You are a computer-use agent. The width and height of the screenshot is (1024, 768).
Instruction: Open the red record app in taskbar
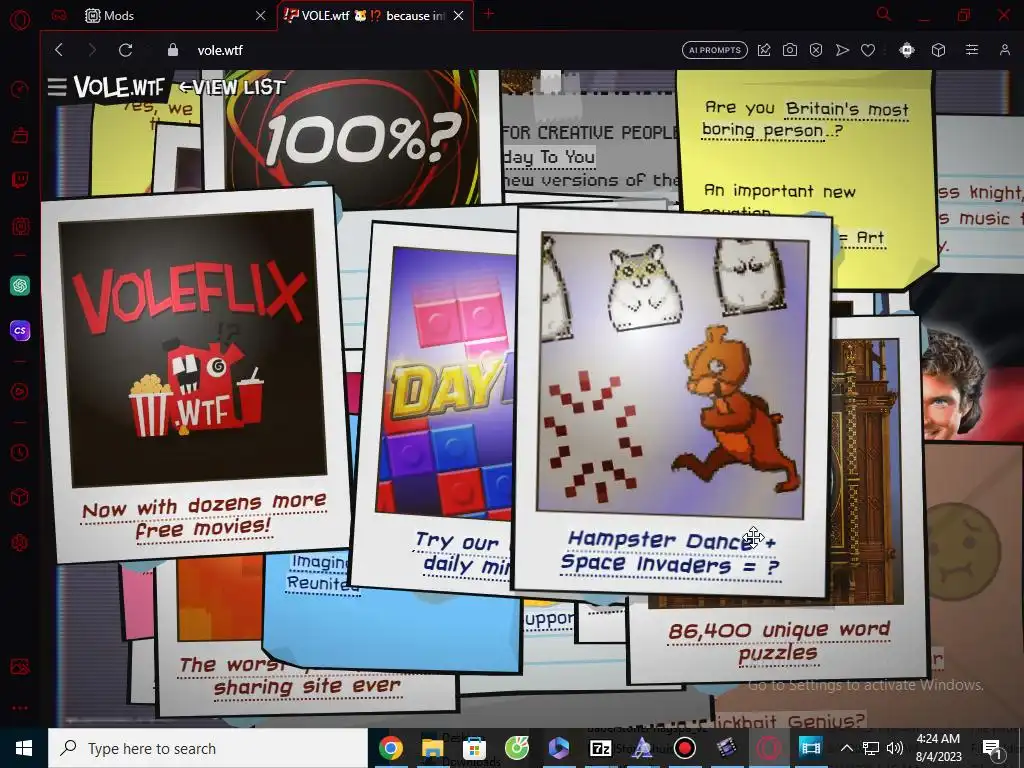point(684,748)
